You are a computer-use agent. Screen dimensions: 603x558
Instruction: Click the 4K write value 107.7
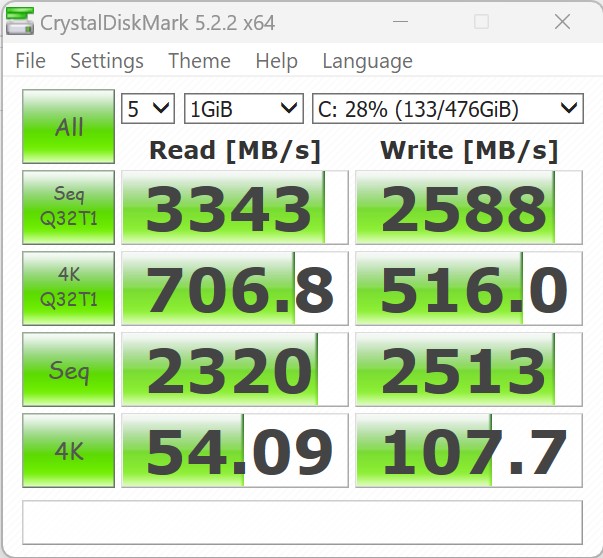pyautogui.click(x=469, y=451)
